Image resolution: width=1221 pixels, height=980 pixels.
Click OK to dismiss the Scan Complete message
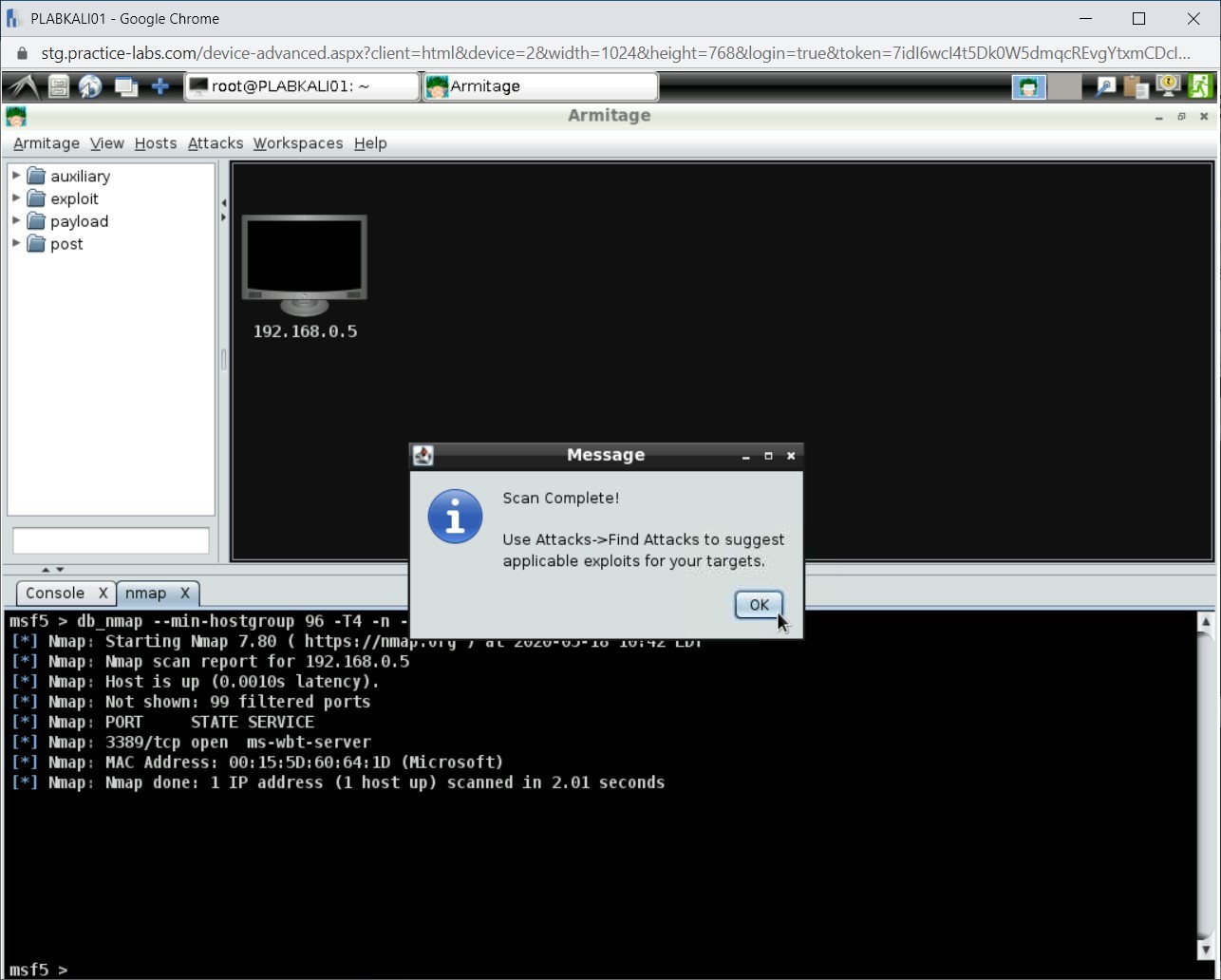pyautogui.click(x=758, y=605)
